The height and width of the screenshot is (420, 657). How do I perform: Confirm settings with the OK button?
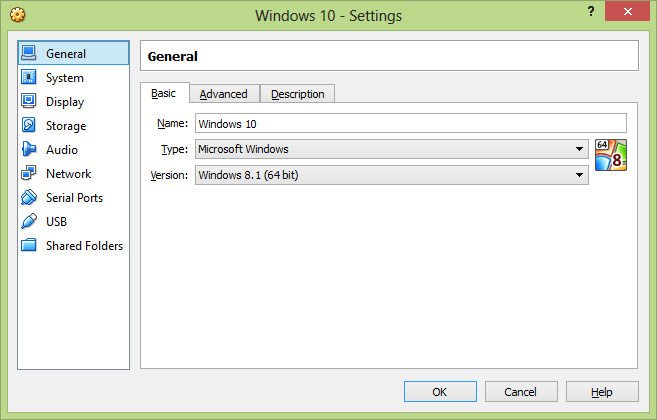coord(440,391)
